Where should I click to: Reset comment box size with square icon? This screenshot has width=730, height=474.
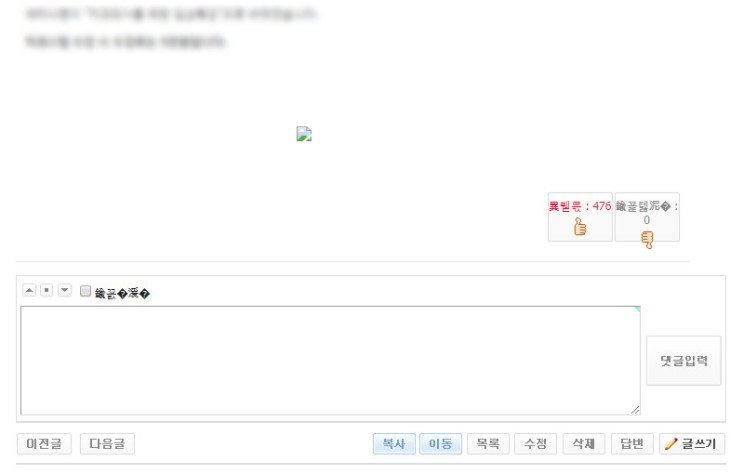pos(47,291)
